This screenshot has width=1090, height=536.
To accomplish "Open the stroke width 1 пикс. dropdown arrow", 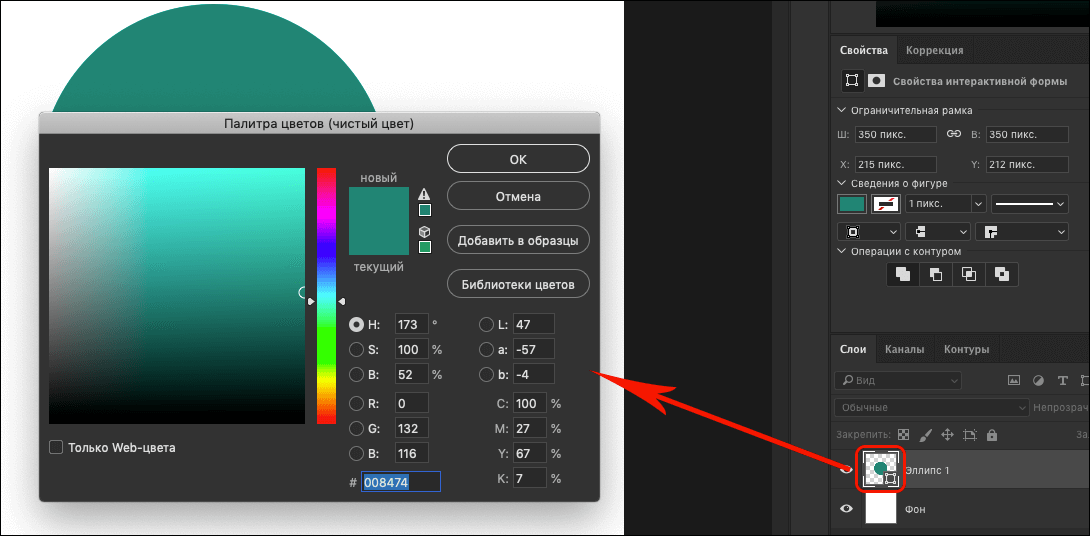I will tap(979, 204).
